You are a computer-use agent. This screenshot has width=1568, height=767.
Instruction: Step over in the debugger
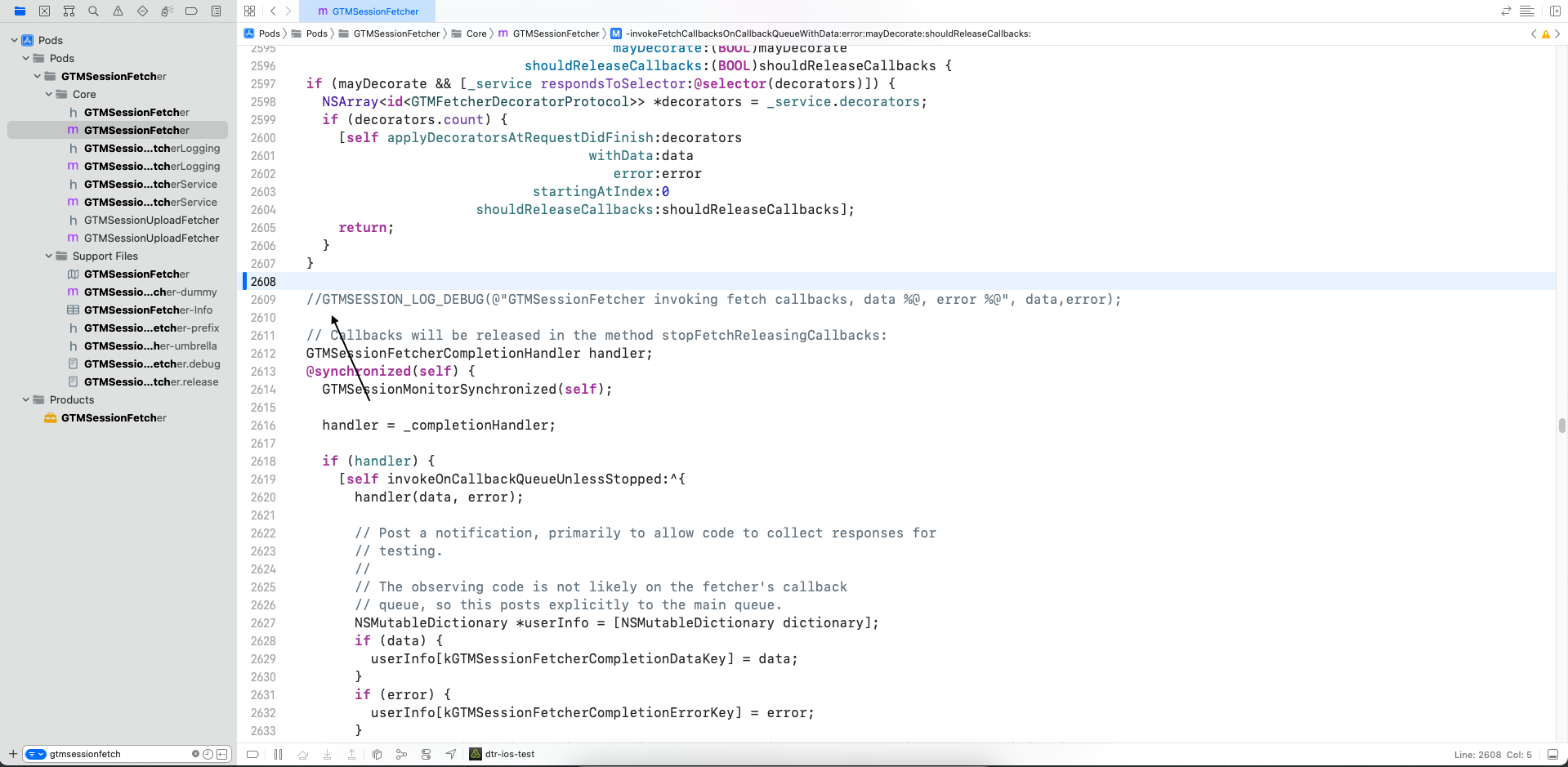[x=302, y=754]
